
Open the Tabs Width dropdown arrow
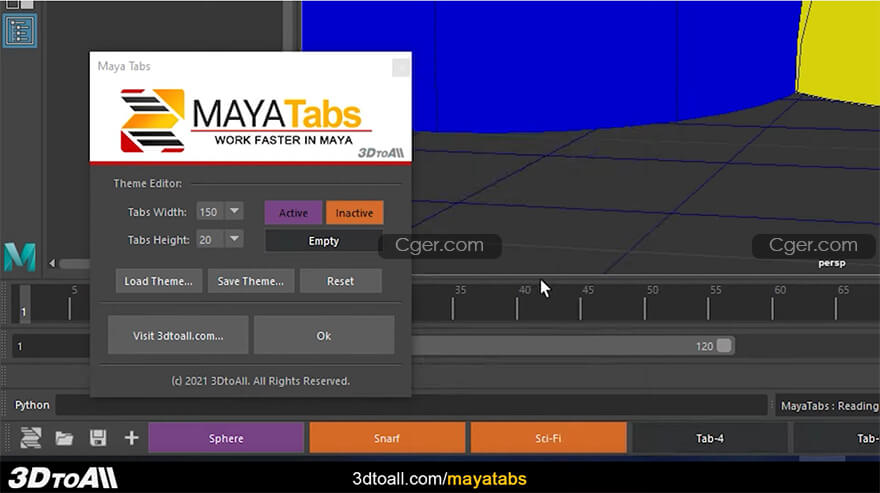tap(234, 212)
